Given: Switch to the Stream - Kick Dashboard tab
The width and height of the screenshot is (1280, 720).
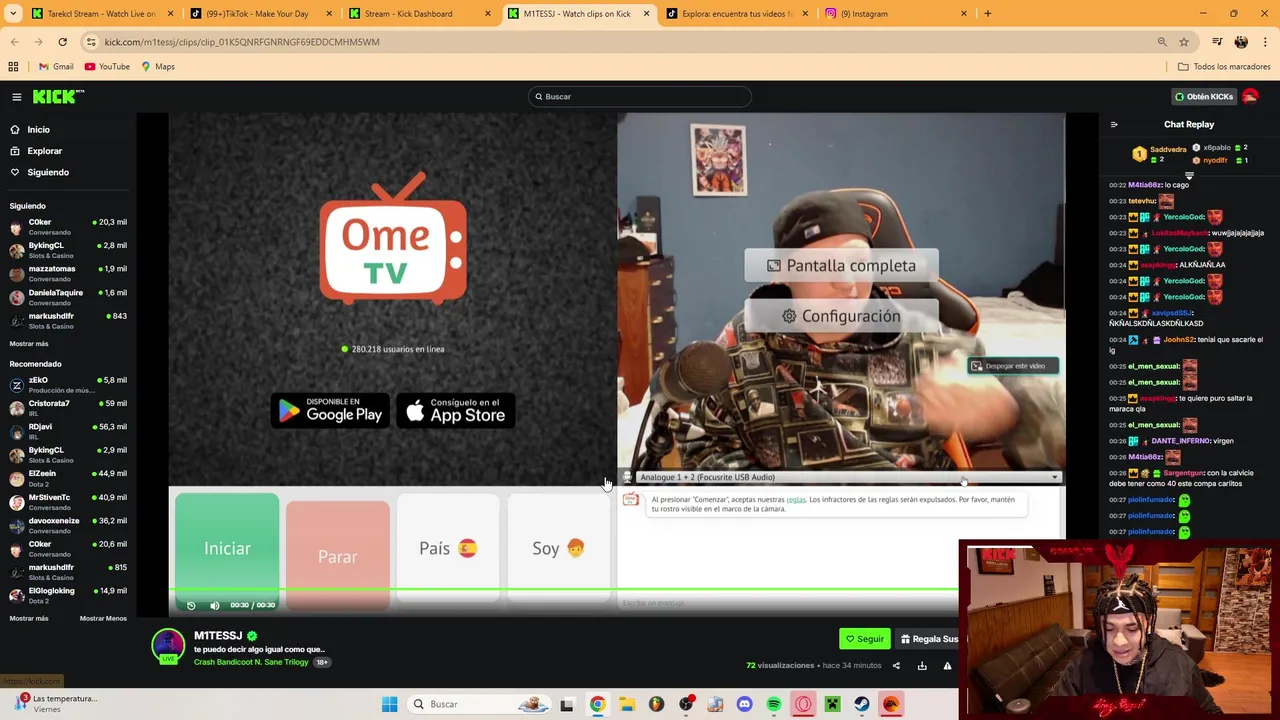Looking at the screenshot, I should pyautogui.click(x=419, y=14).
